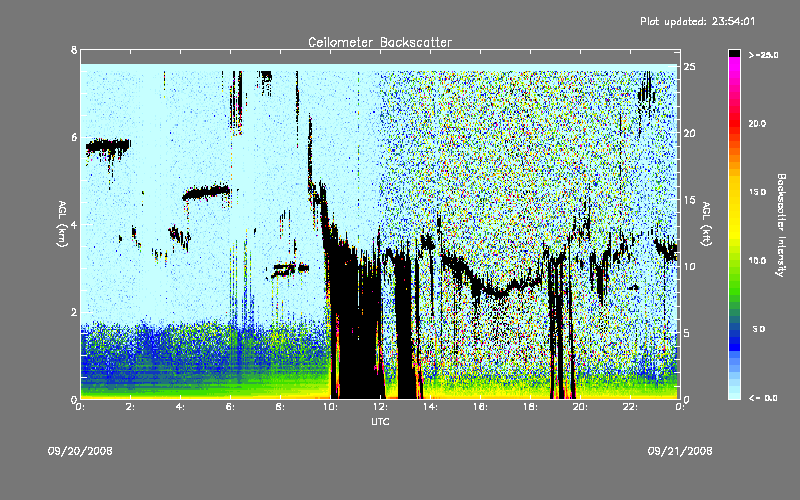Click the '6' tick on the km axis
800x500 pixels.
click(x=74, y=137)
